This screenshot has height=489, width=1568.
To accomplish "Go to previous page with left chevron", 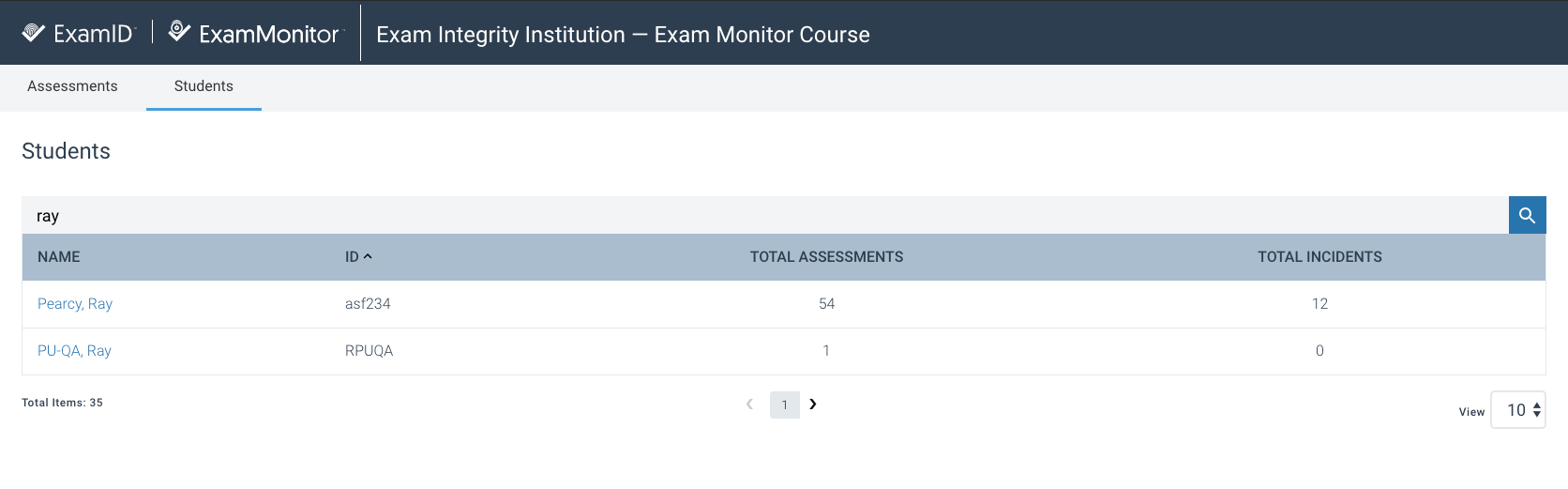I will [x=749, y=405].
